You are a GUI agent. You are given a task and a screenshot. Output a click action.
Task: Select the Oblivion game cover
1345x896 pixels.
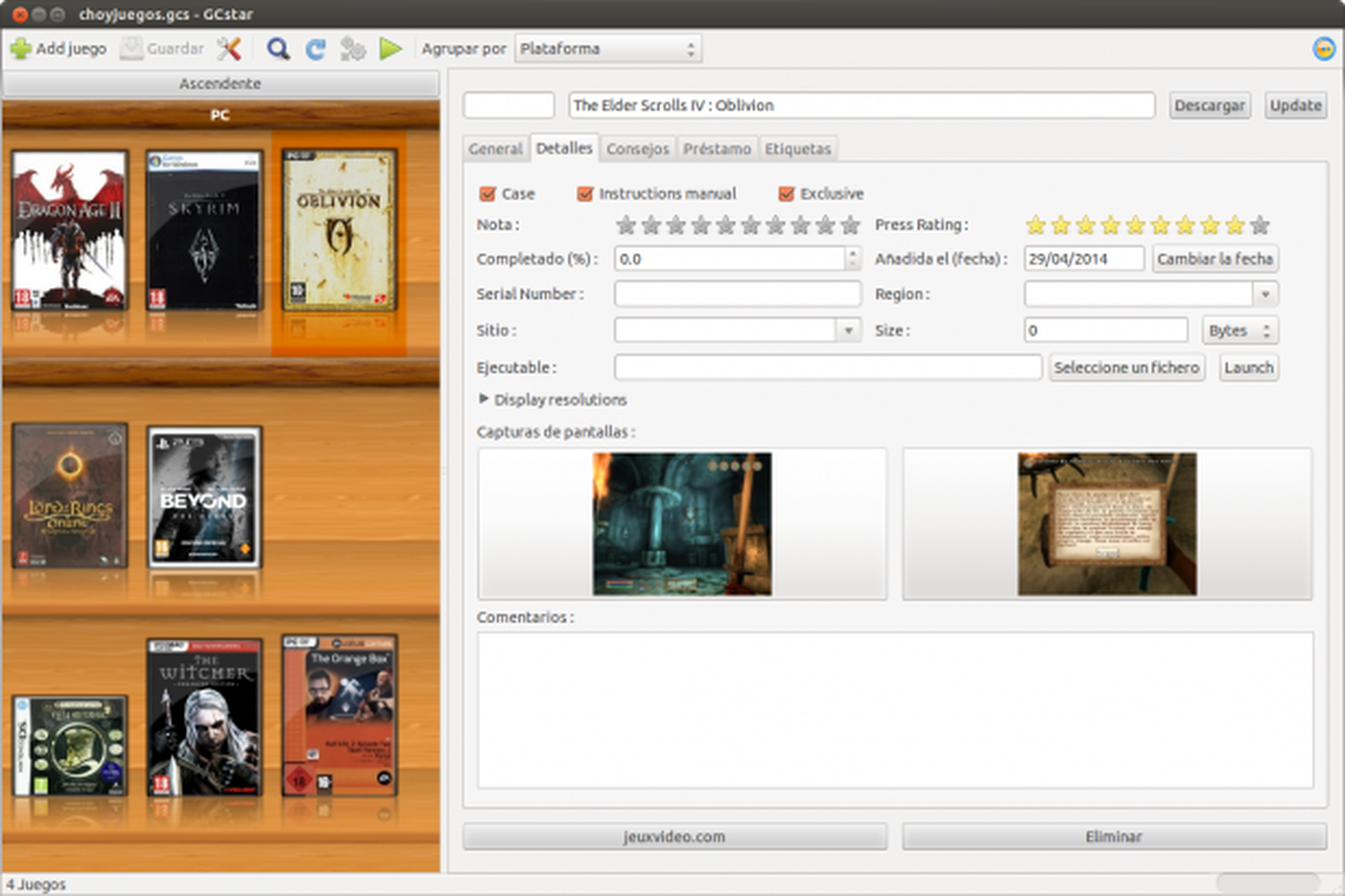point(339,230)
